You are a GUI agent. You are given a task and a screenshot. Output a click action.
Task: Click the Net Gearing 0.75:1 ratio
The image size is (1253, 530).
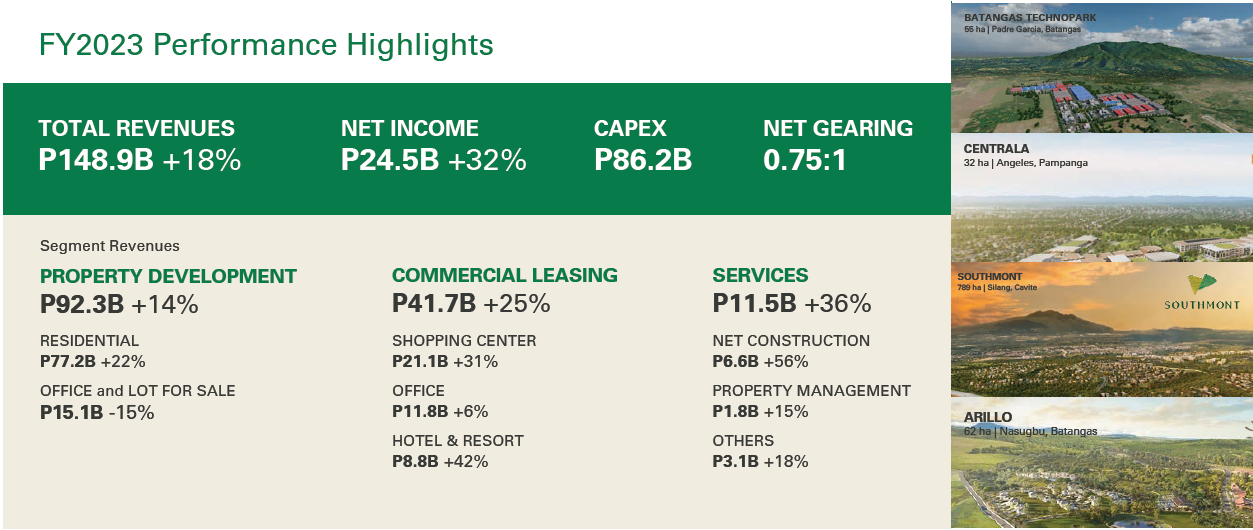pyautogui.click(x=805, y=160)
